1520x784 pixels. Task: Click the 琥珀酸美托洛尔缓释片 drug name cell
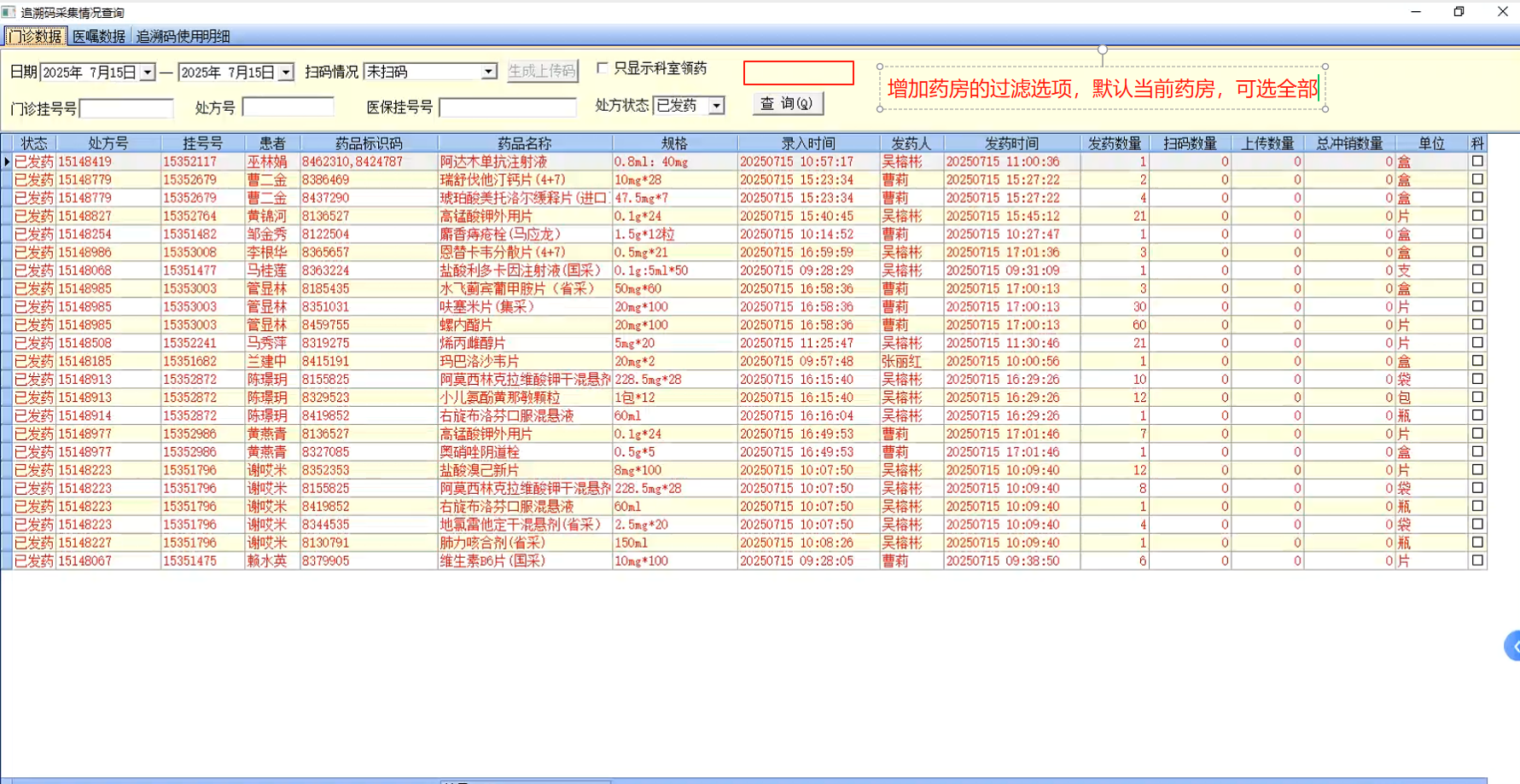coord(523,198)
